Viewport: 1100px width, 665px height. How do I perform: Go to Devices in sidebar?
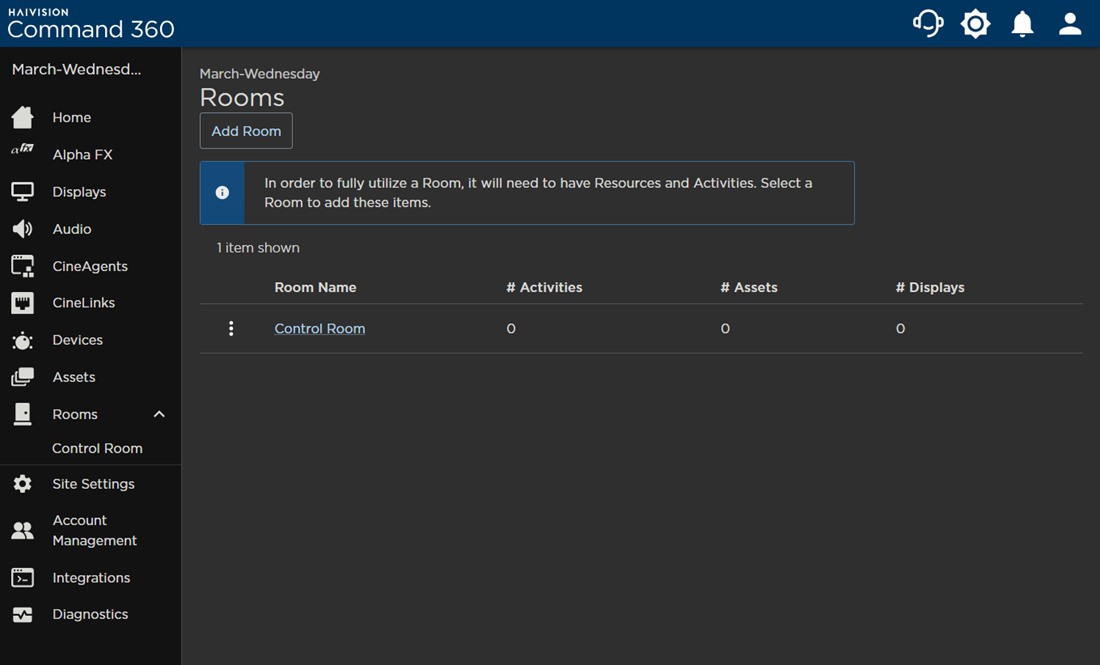[x=77, y=340]
